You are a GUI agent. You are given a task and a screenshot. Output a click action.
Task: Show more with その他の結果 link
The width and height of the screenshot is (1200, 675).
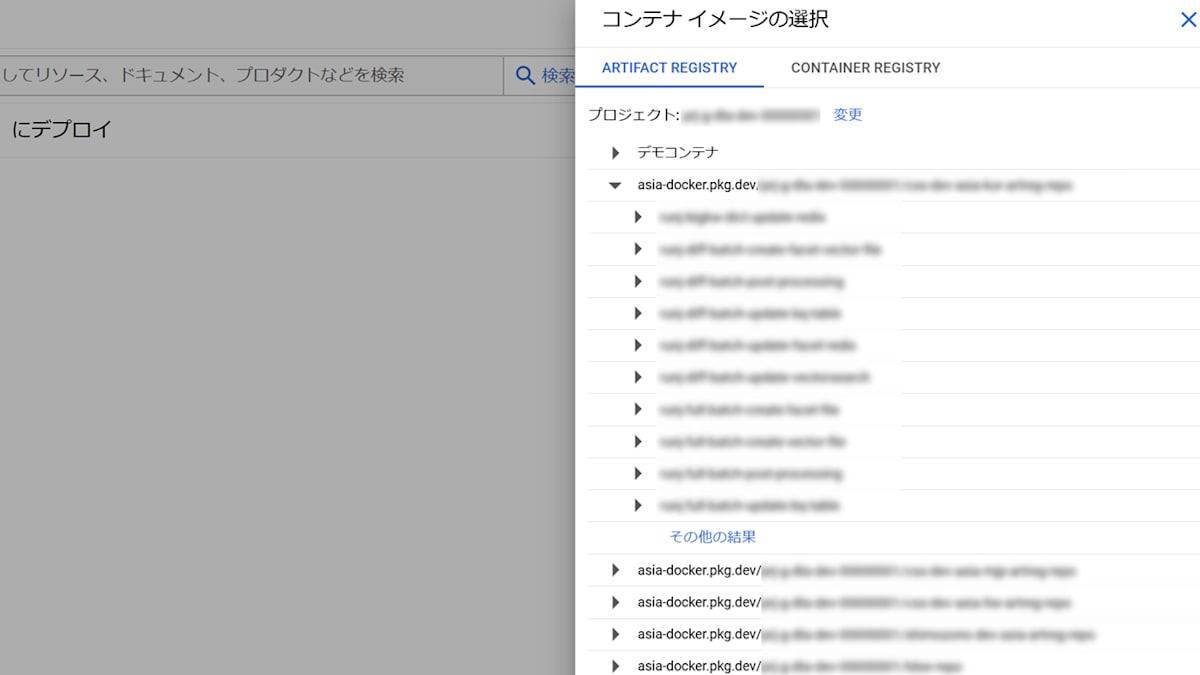point(712,537)
